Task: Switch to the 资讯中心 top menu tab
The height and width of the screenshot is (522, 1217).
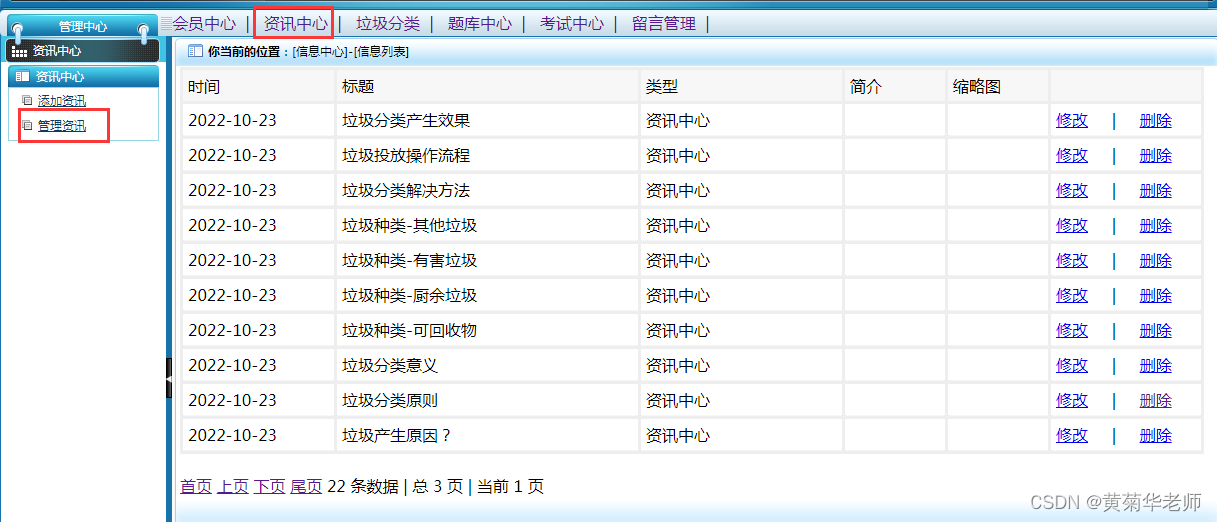Action: [x=295, y=23]
